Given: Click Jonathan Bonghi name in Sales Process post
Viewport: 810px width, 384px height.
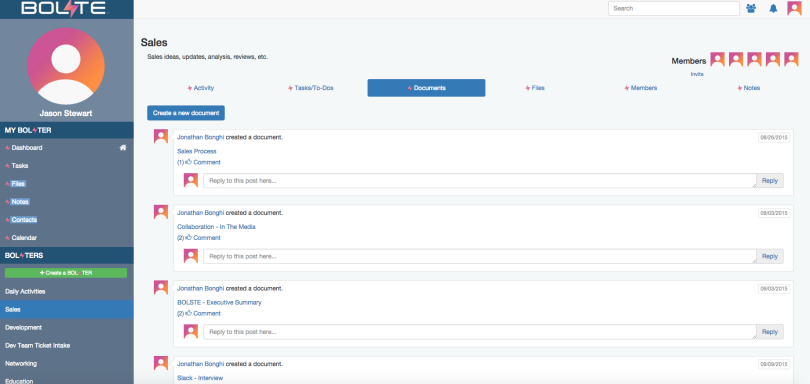Looking at the screenshot, I should 200,137.
